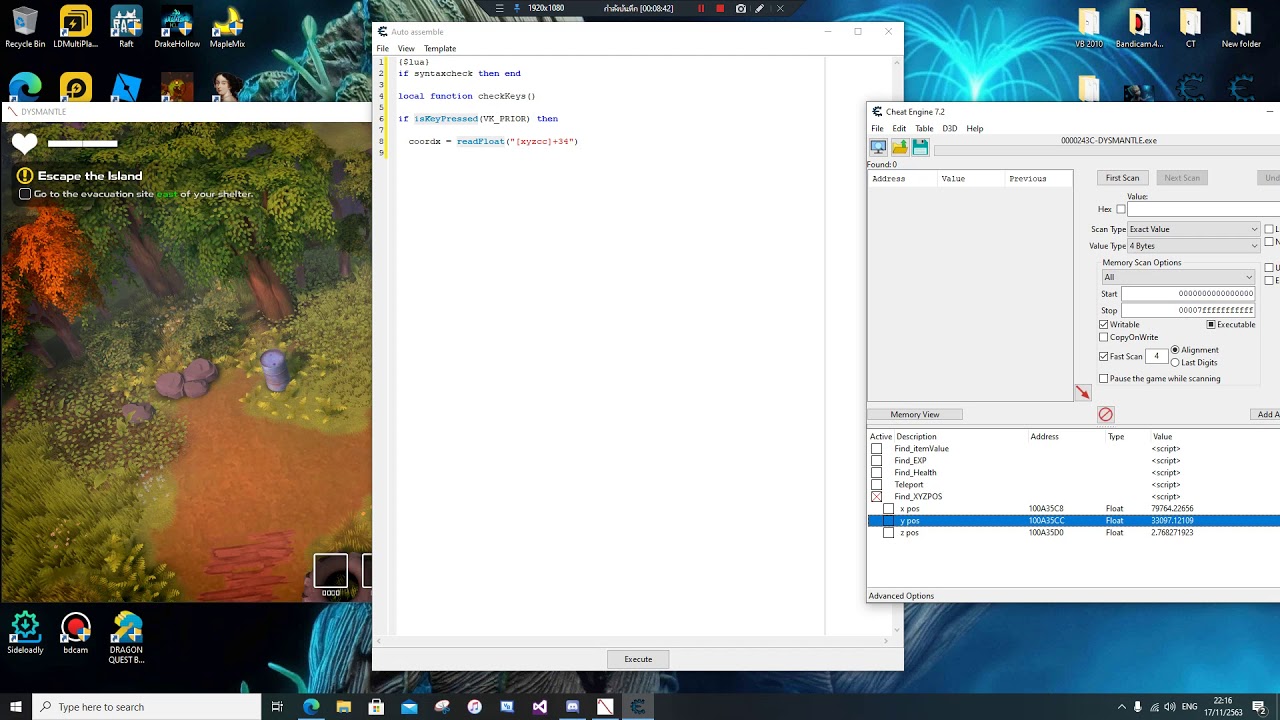The height and width of the screenshot is (720, 1280).
Task: Take a screenshot with Bandicam camera icon
Action: click(740, 8)
